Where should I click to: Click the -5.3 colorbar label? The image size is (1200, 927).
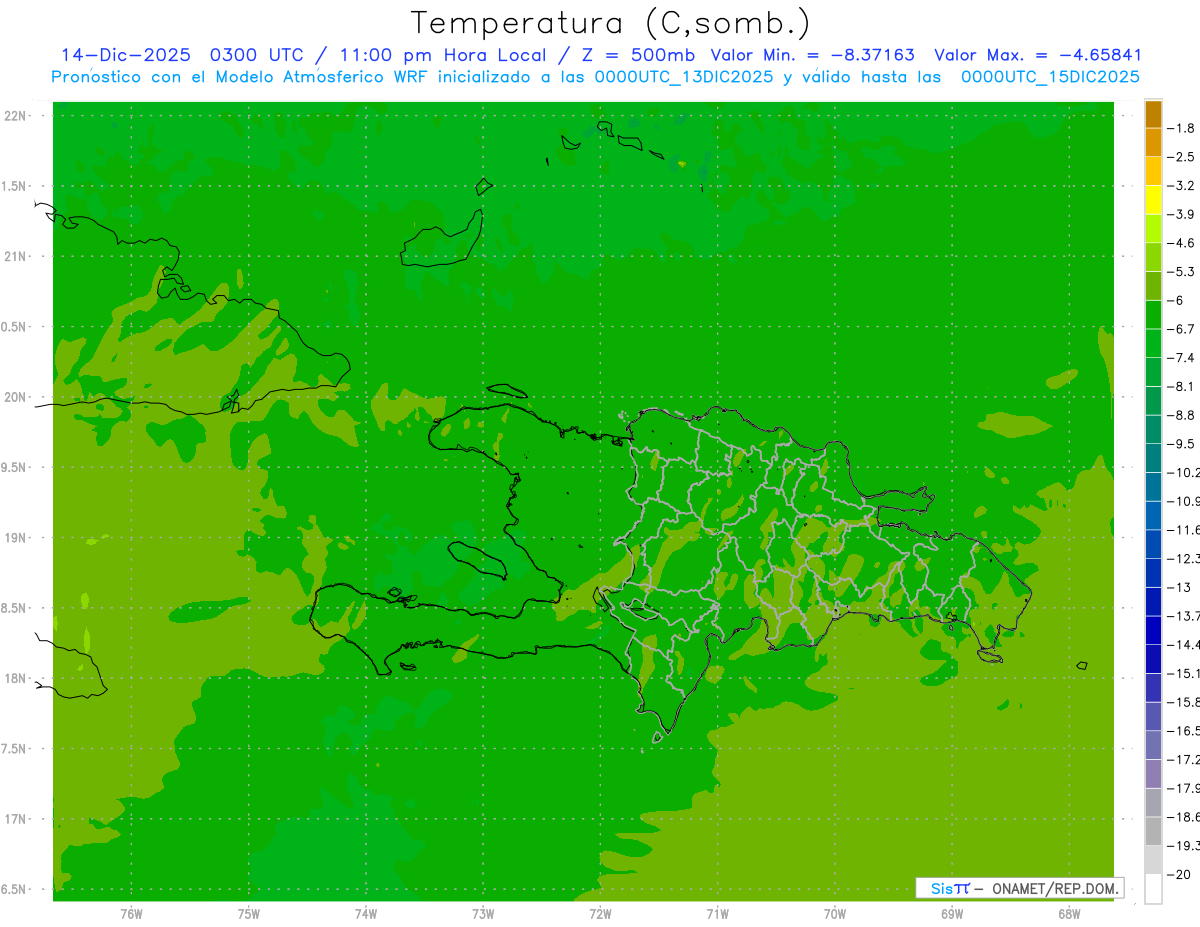click(1182, 272)
